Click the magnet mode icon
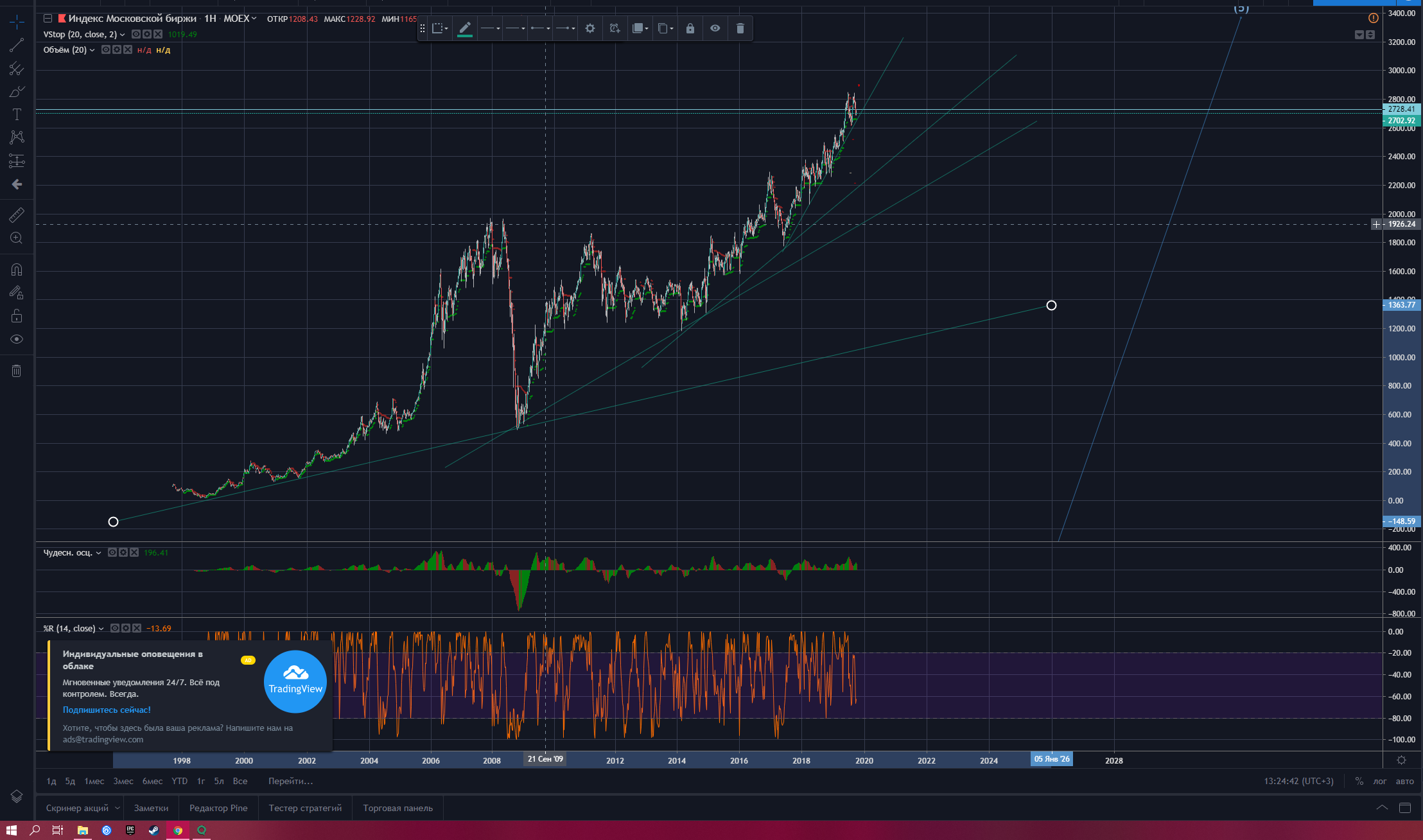 click(17, 269)
